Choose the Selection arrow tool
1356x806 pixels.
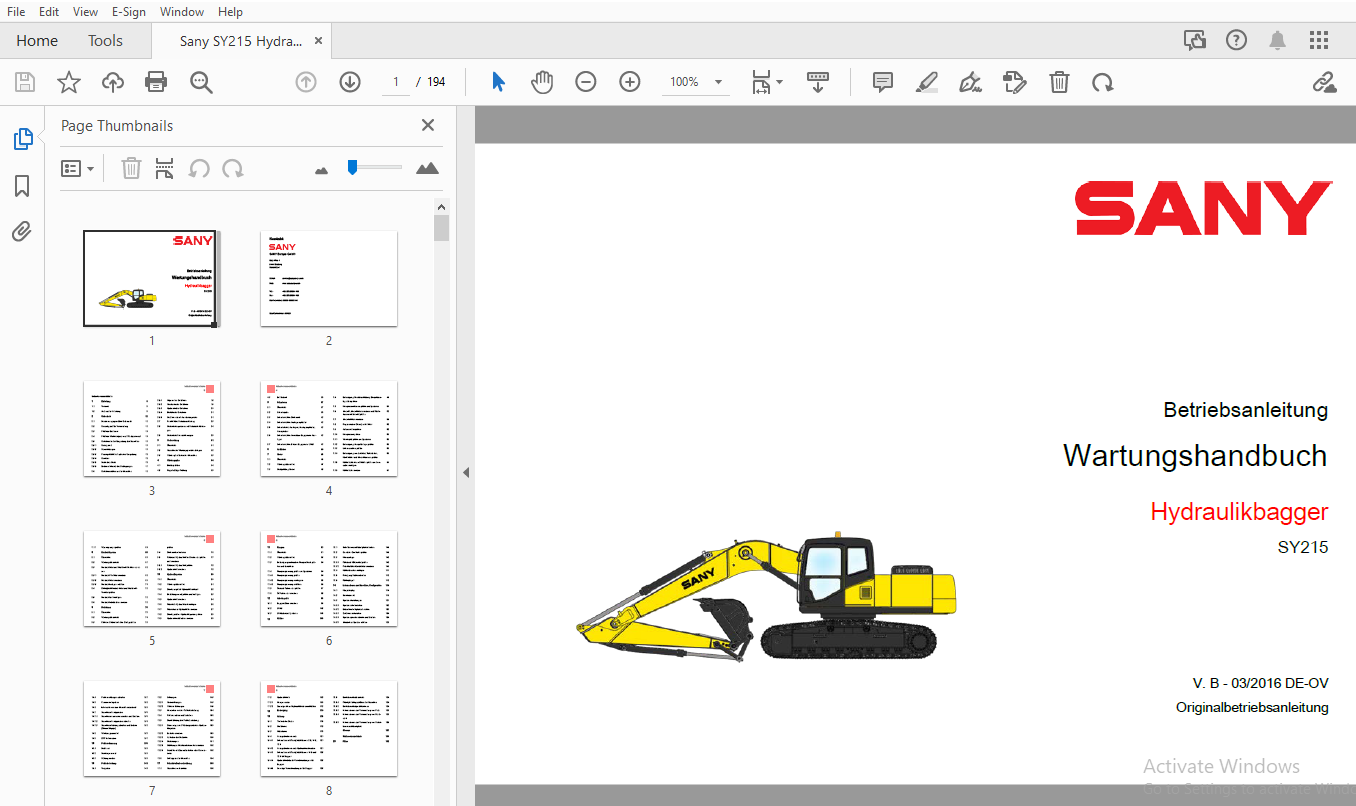[x=498, y=82]
